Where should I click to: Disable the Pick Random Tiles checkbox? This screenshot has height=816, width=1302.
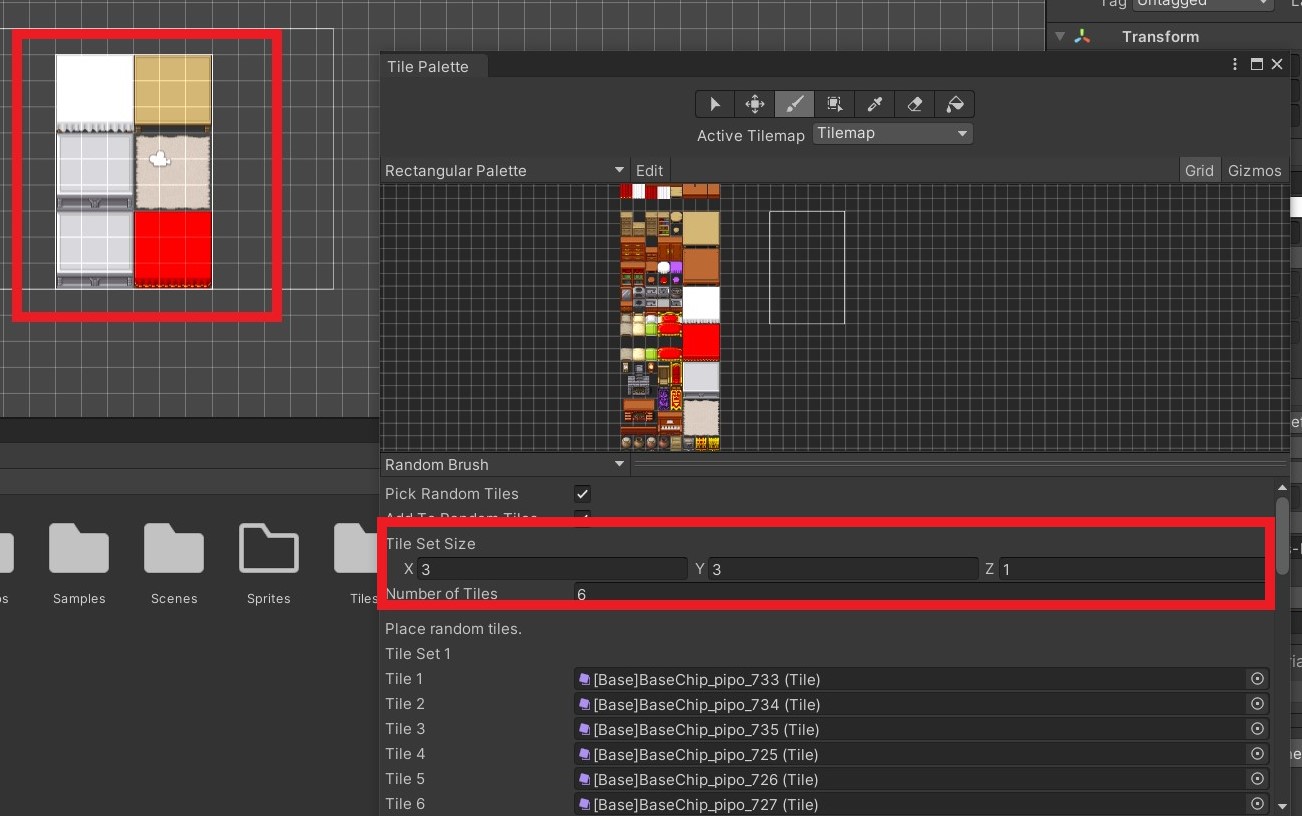tap(582, 493)
